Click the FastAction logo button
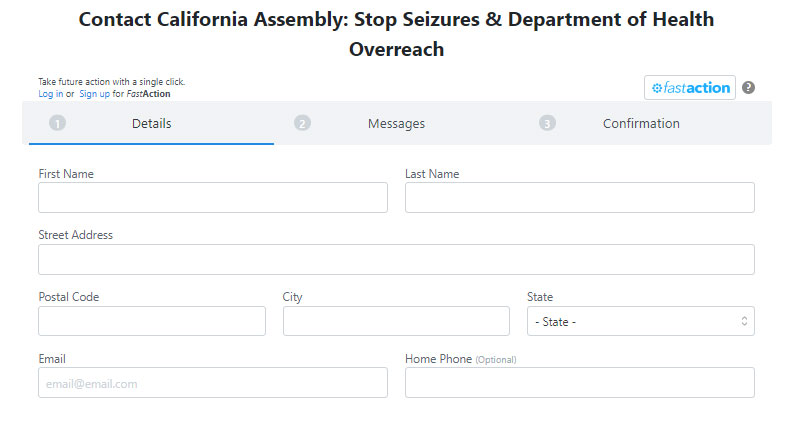The width and height of the screenshot is (808, 442). (x=690, y=88)
